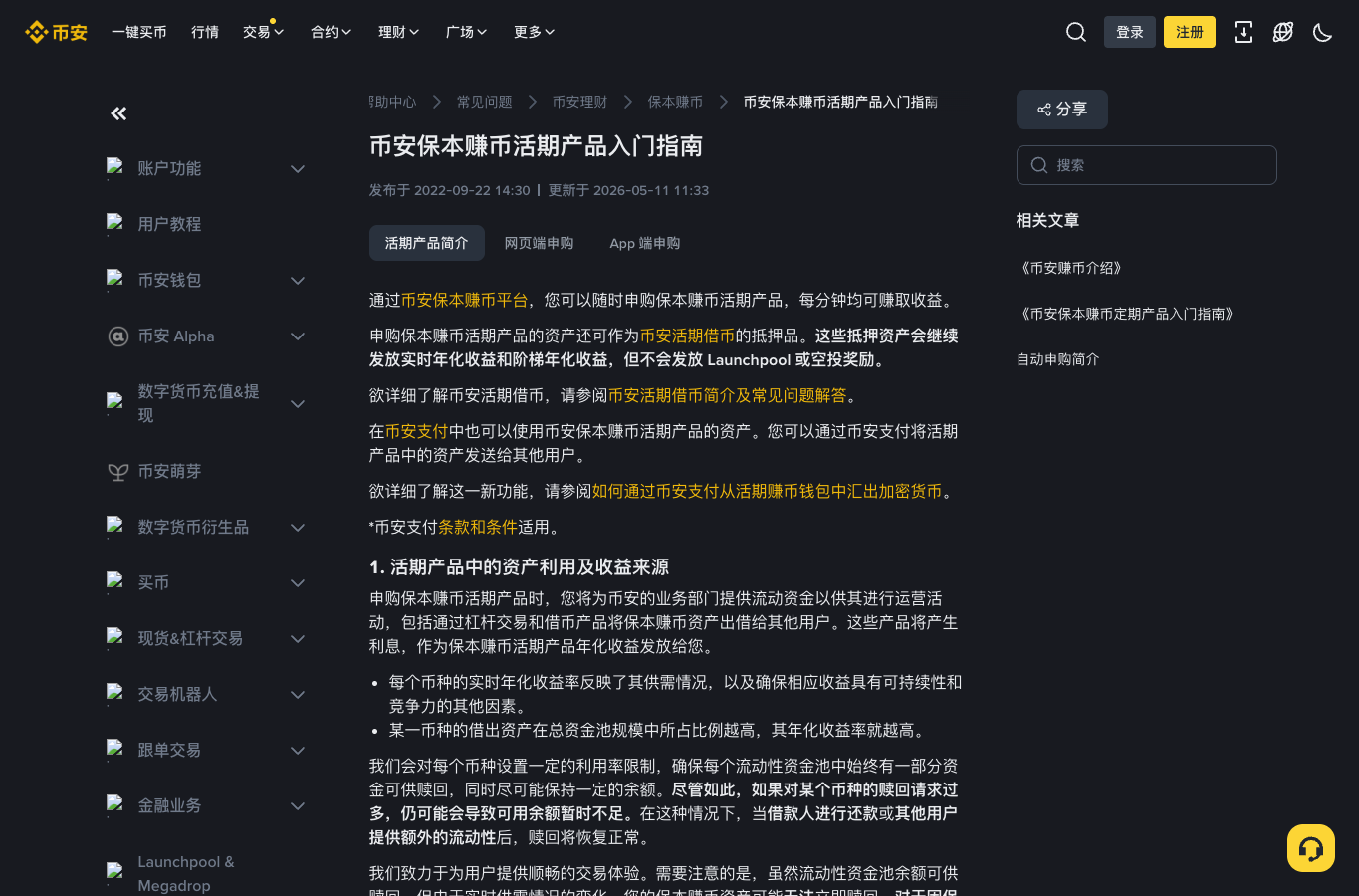Click the 用户教程 sidebar icon

point(116,224)
